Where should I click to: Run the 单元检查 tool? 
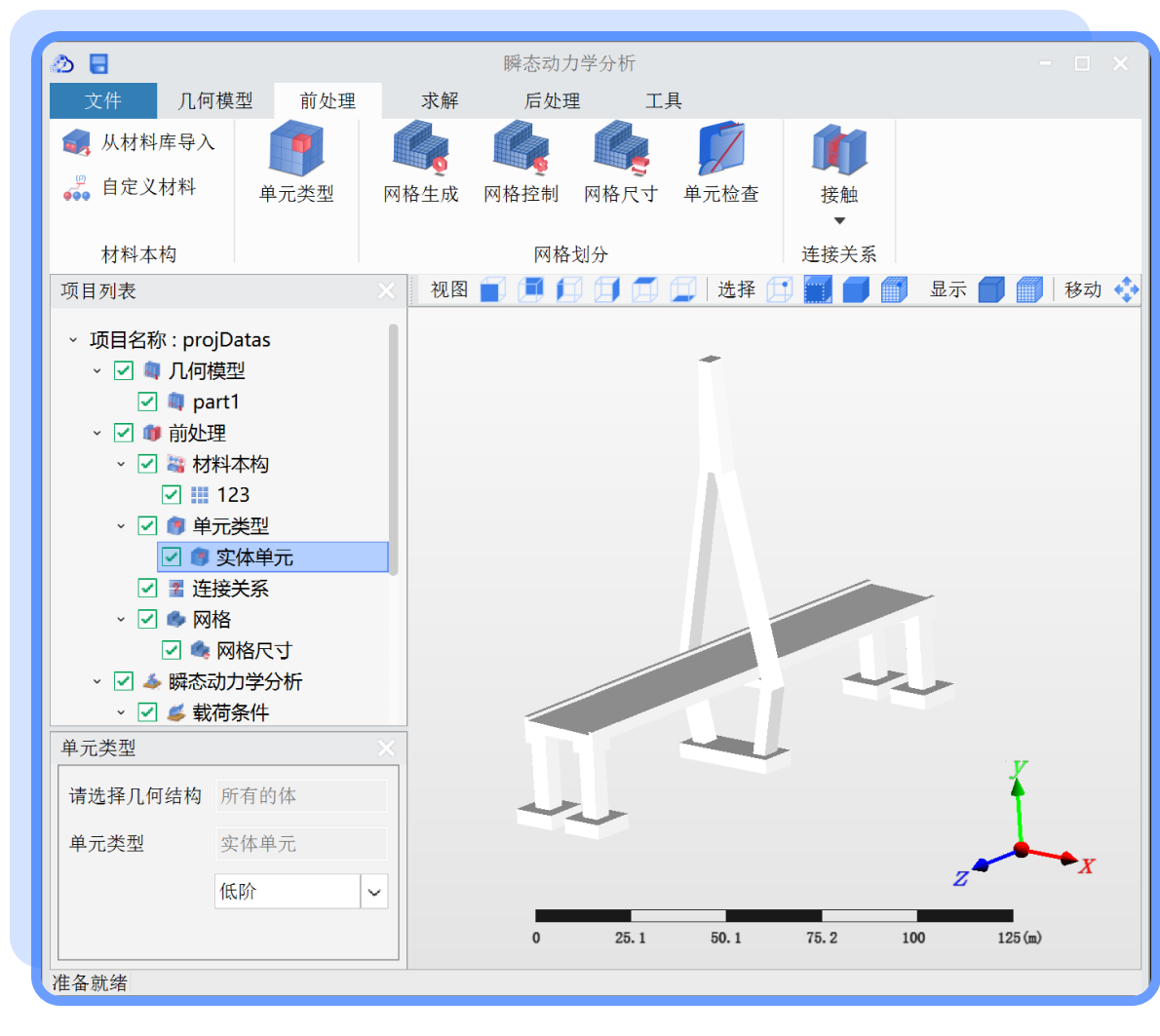pyautogui.click(x=721, y=163)
